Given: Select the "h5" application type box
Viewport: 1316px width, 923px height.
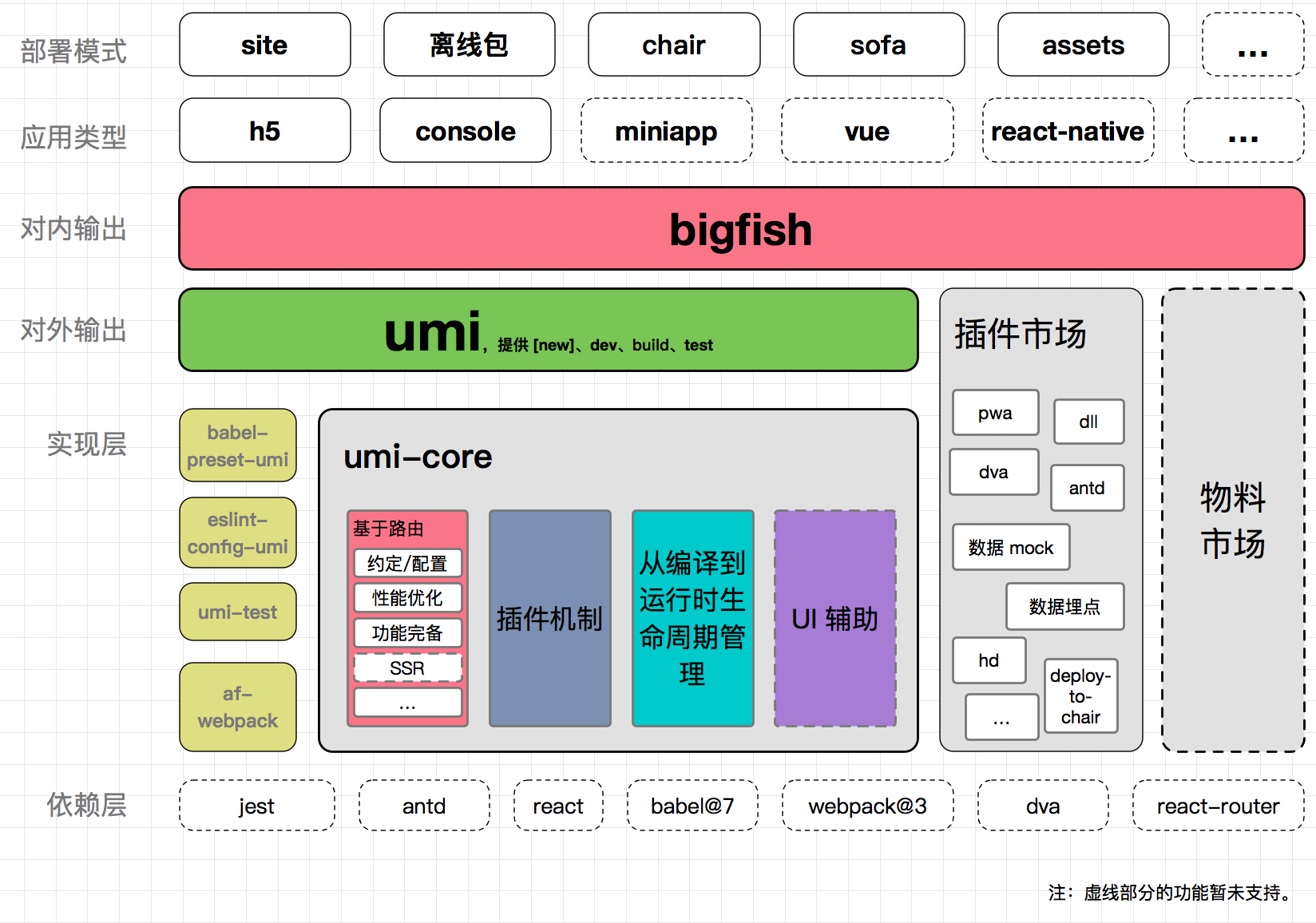Looking at the screenshot, I should tap(265, 130).
